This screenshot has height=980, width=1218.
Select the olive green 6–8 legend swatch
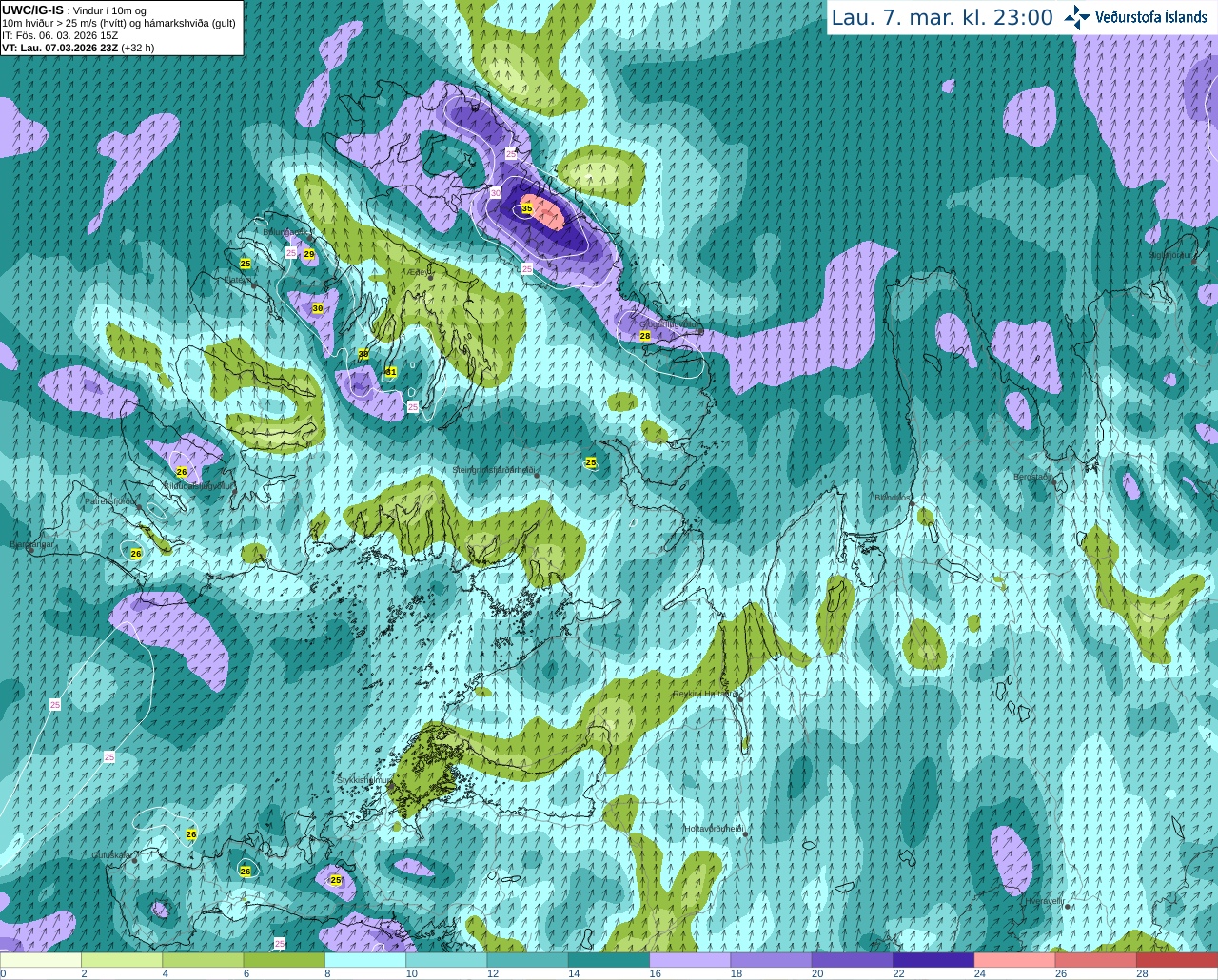[285, 960]
